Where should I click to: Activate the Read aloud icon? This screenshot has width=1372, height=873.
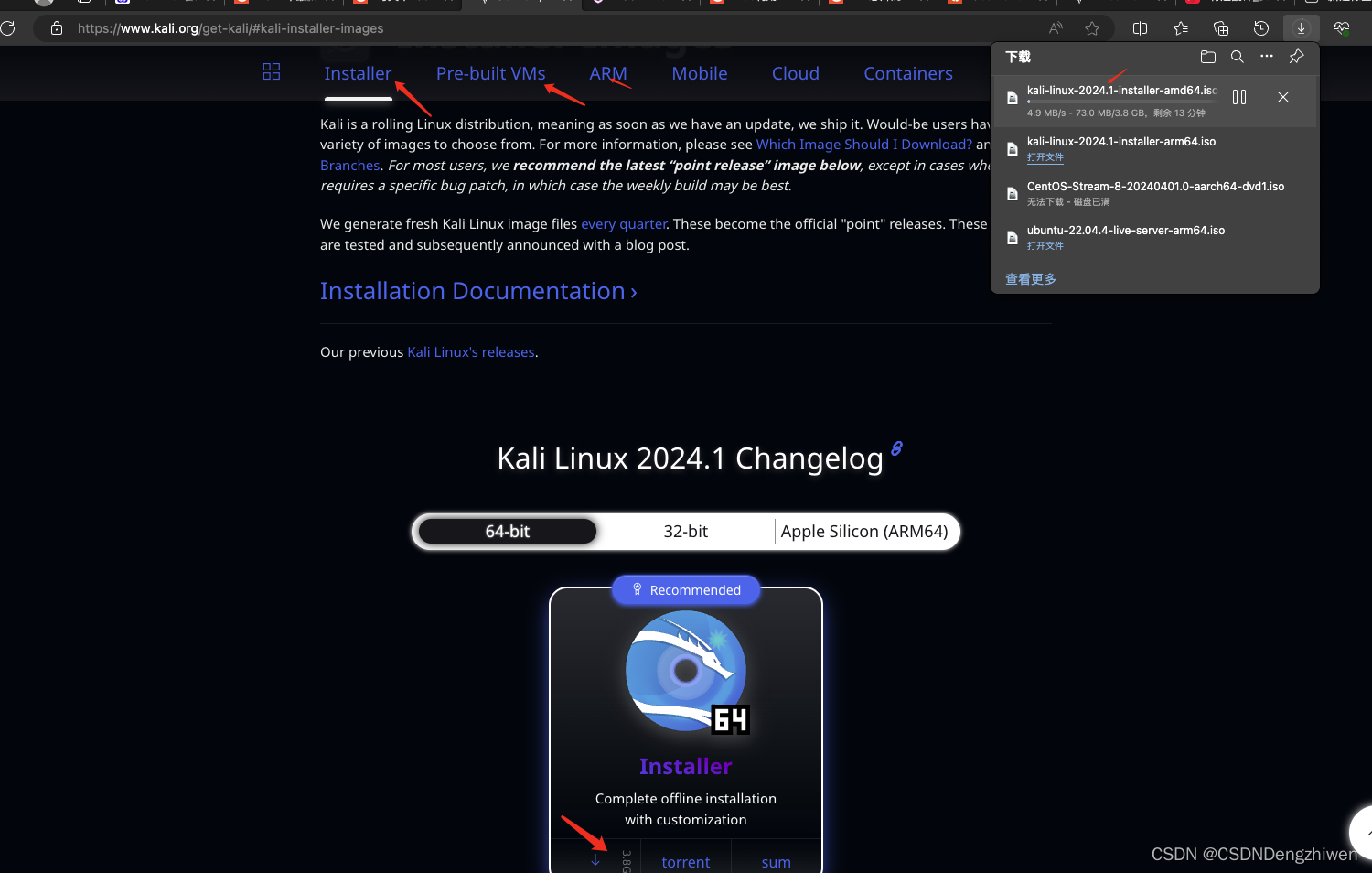coord(1055,28)
